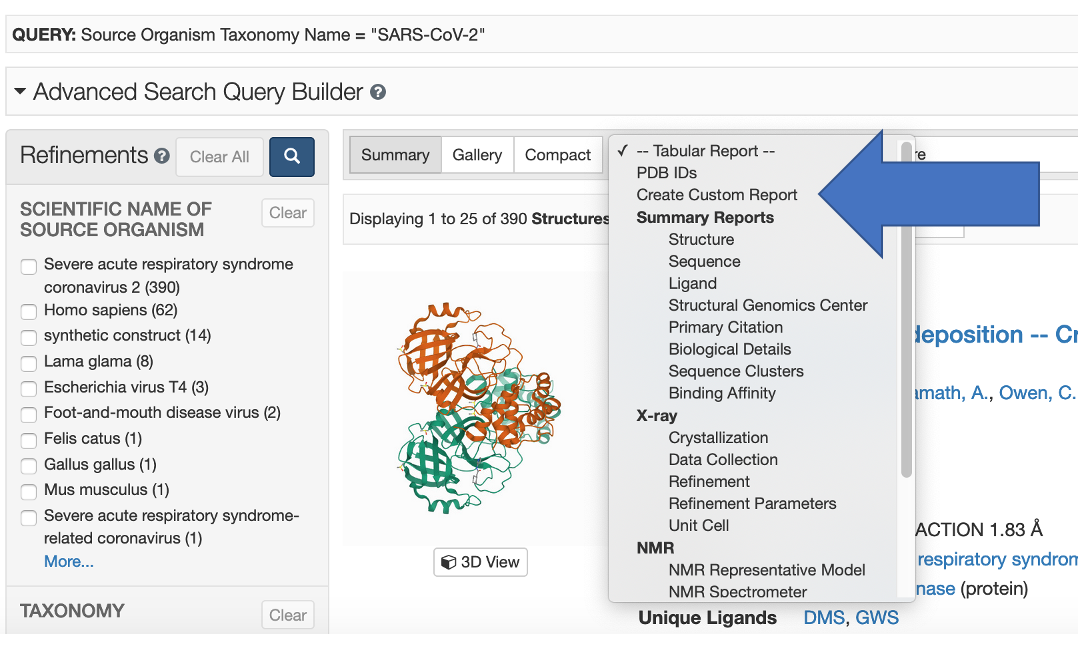
Task: Click help icon next to Refinements
Action: point(162,157)
